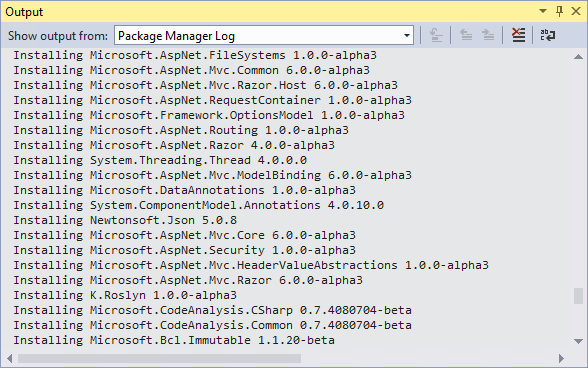Viewport: 588px width, 368px height.
Task: Click the Find Message in Code icon
Action: tap(436, 35)
